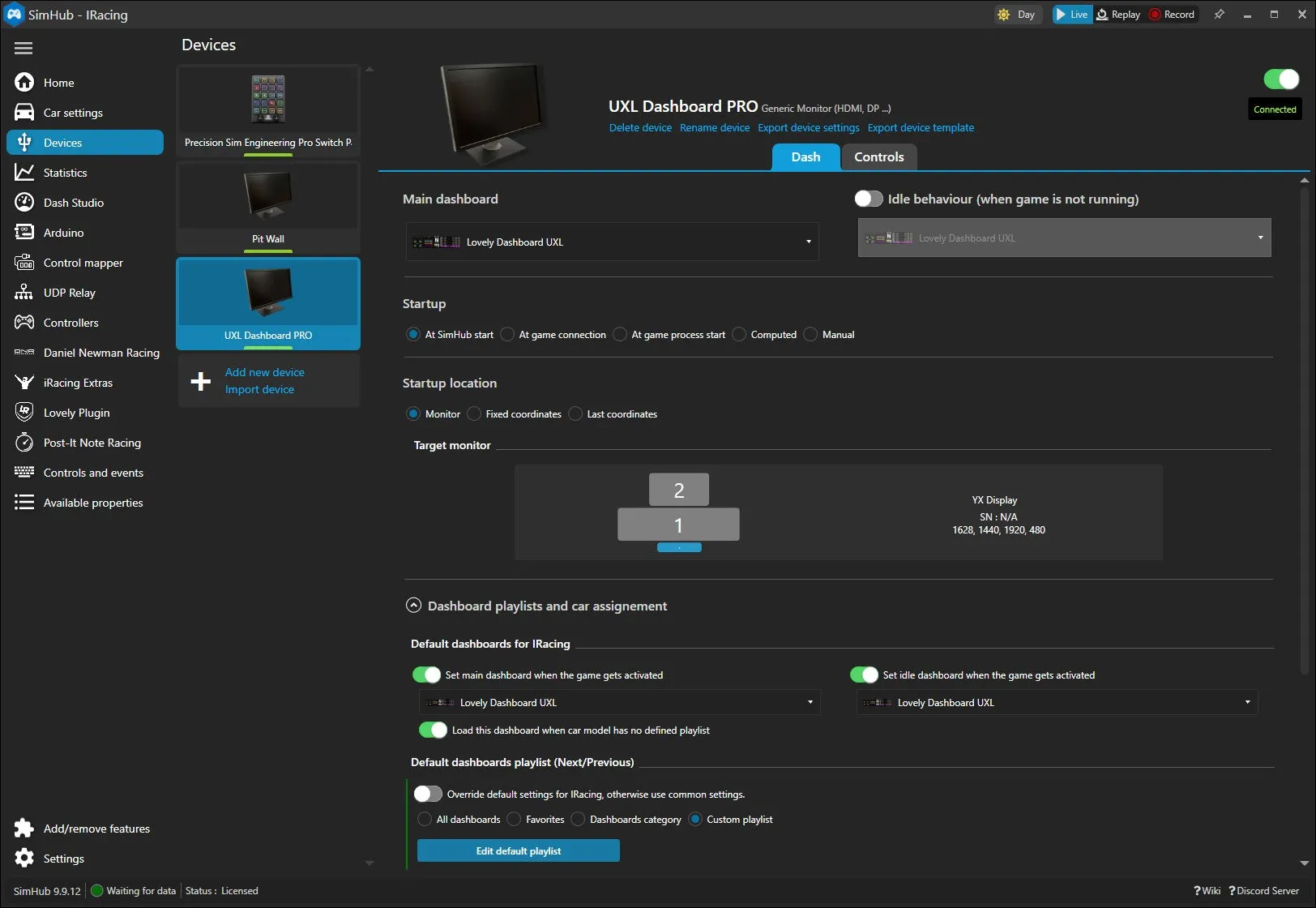Screen dimensions: 1316x908
Task: Click the sun icon for Day mode
Action: [1004, 15]
